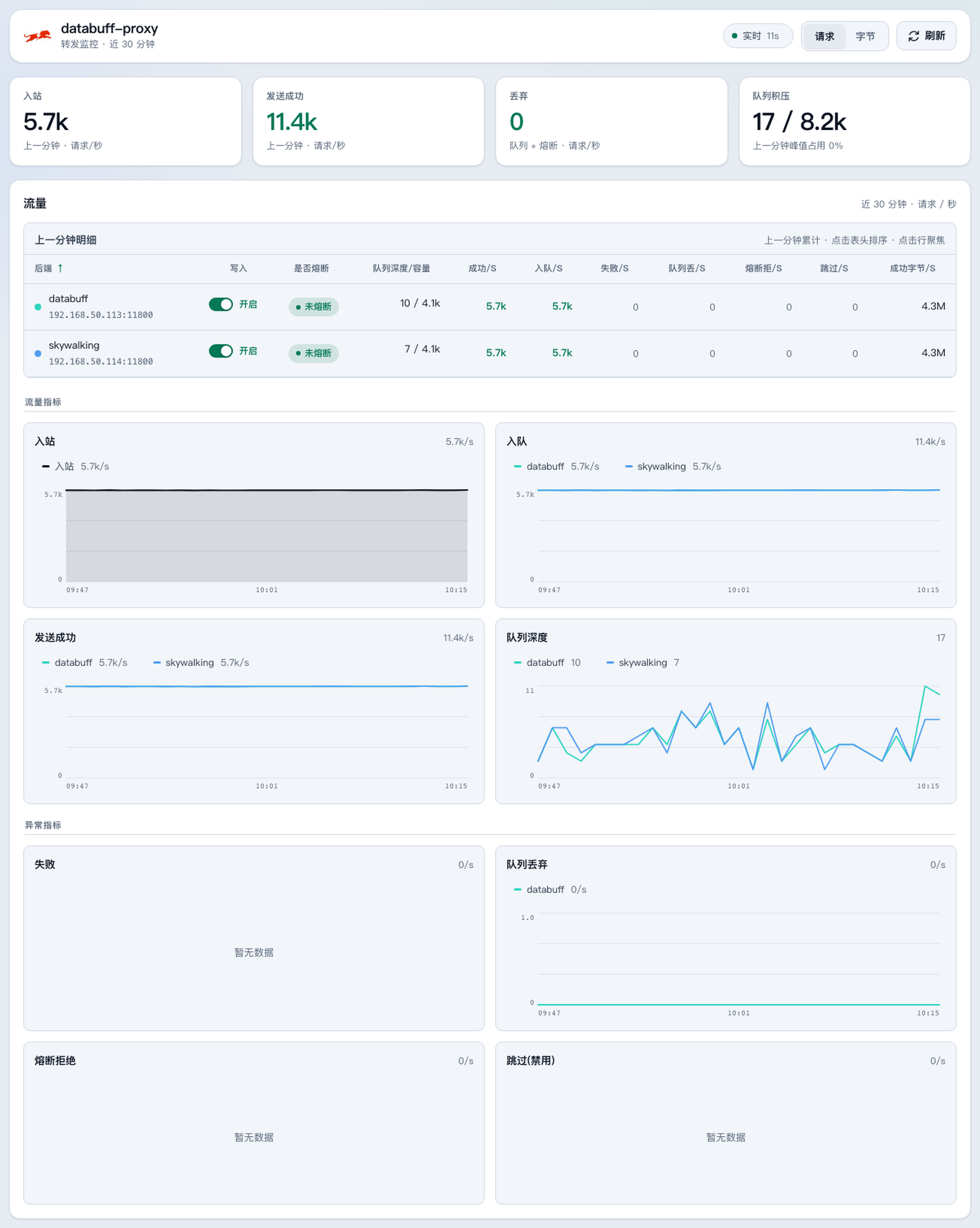Screen dimensions: 980x1228
Task: Click the 17 total in 队列深度 chart
Action: 941,638
